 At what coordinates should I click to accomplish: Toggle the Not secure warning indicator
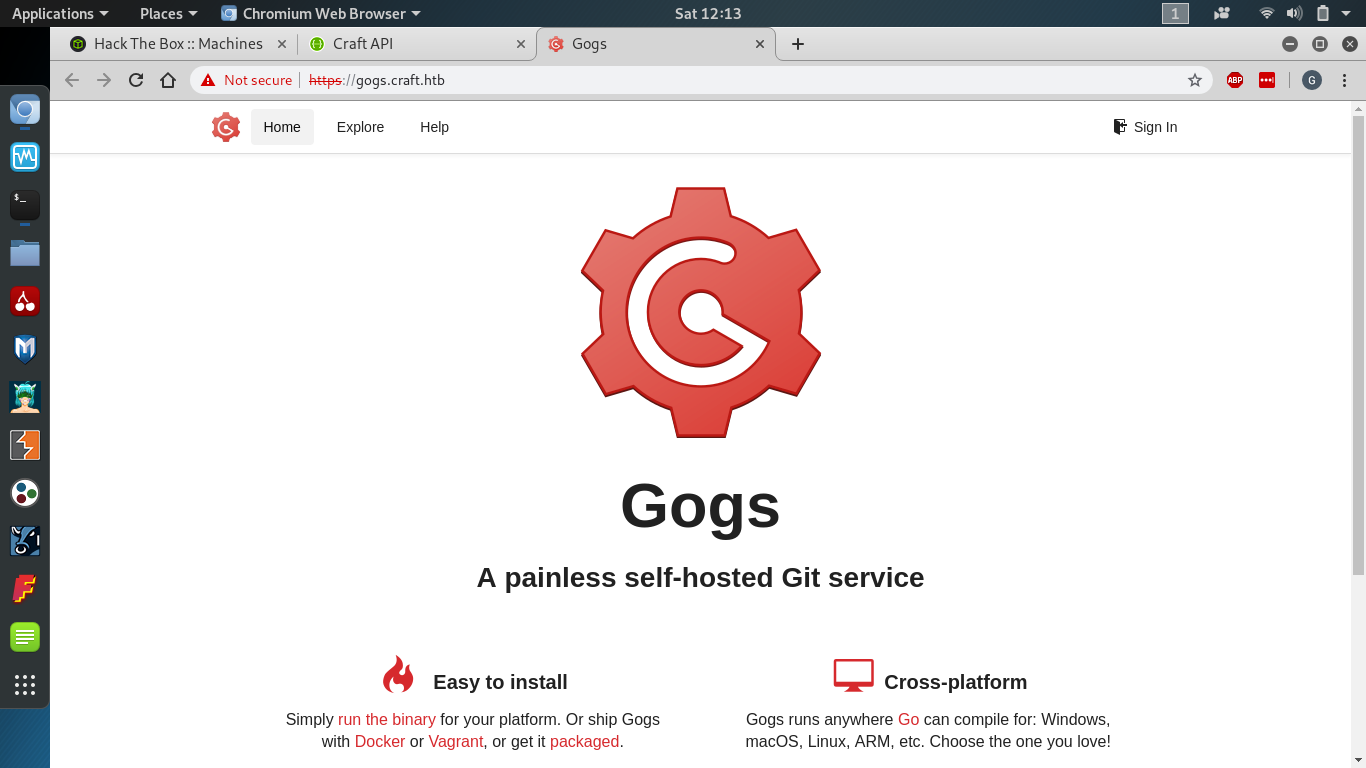[246, 80]
